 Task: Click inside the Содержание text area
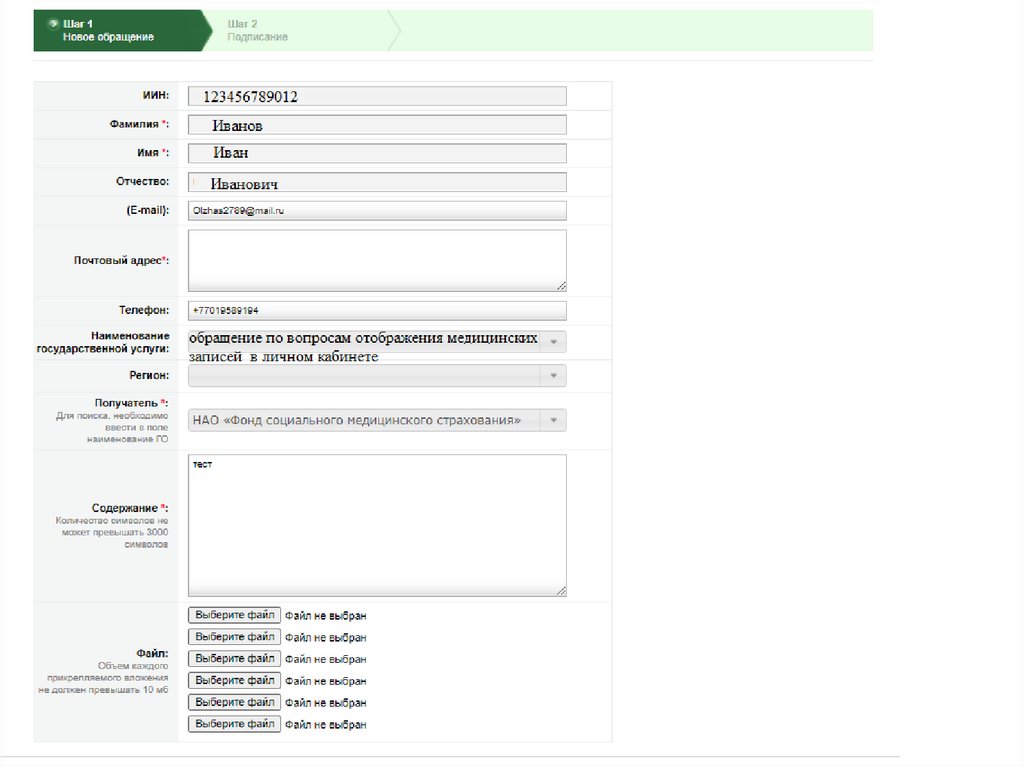[x=377, y=525]
